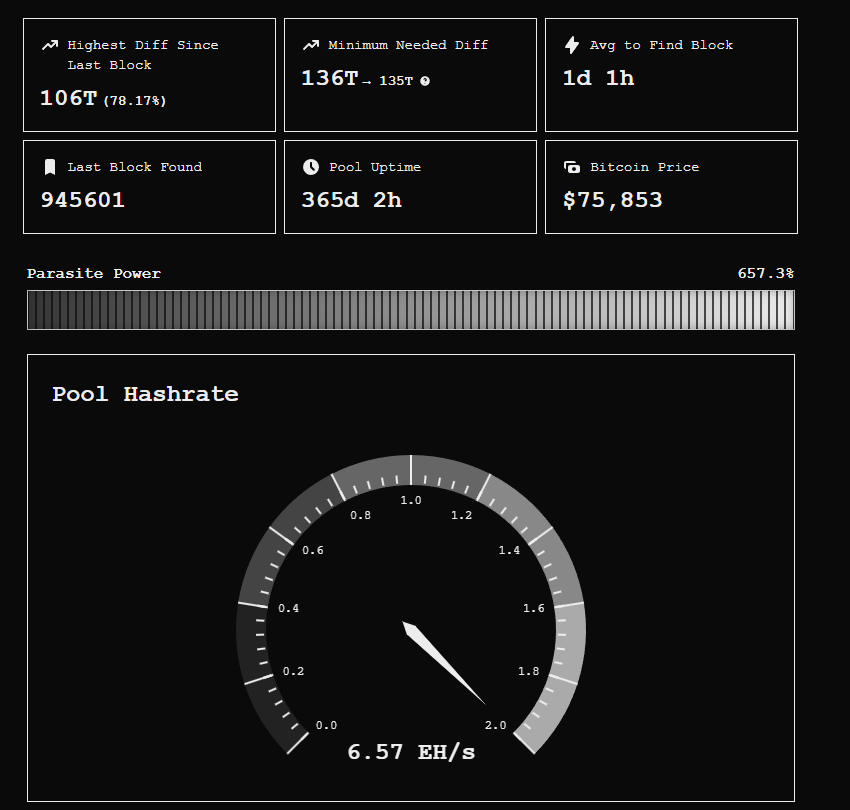Click the last block number 945601

point(83,200)
